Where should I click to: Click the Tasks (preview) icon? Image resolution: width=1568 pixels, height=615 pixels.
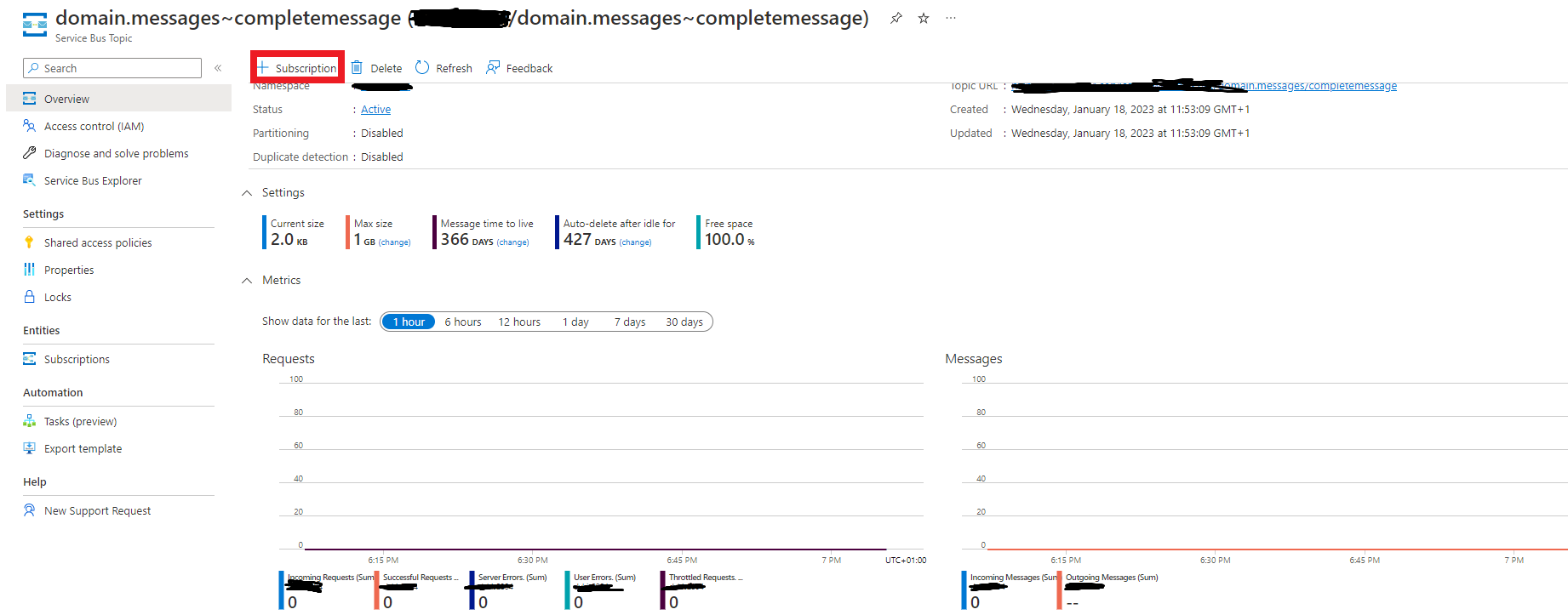click(x=30, y=421)
